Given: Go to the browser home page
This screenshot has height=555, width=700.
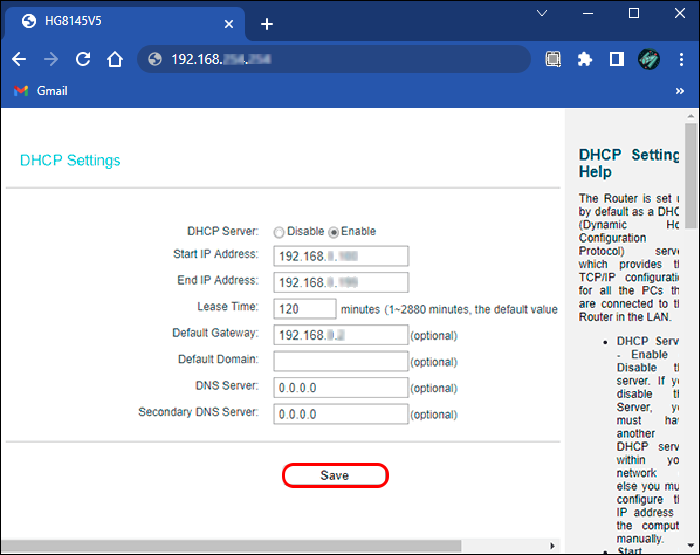Looking at the screenshot, I should click(x=115, y=59).
